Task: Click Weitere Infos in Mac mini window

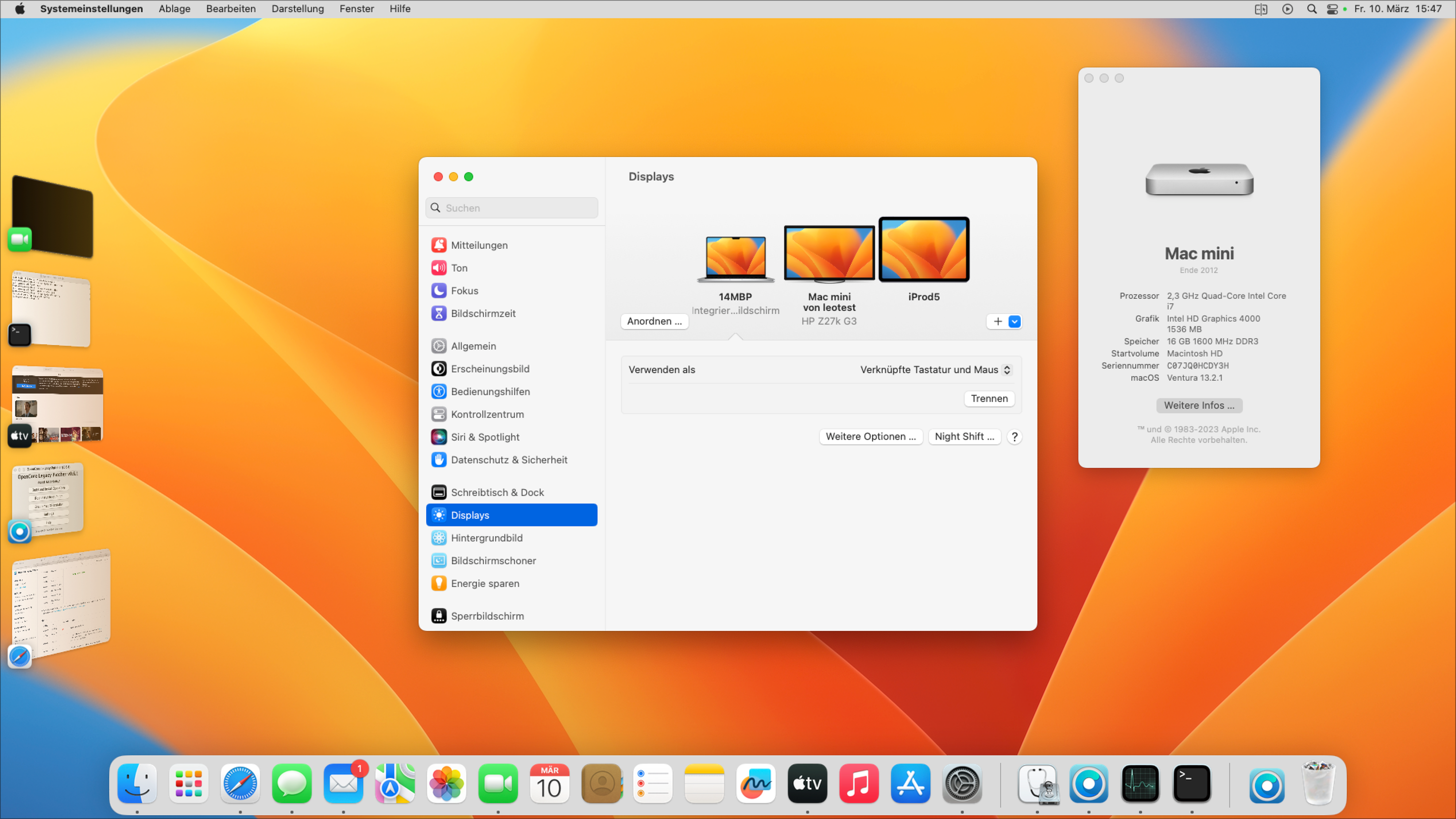Action: [x=1198, y=405]
